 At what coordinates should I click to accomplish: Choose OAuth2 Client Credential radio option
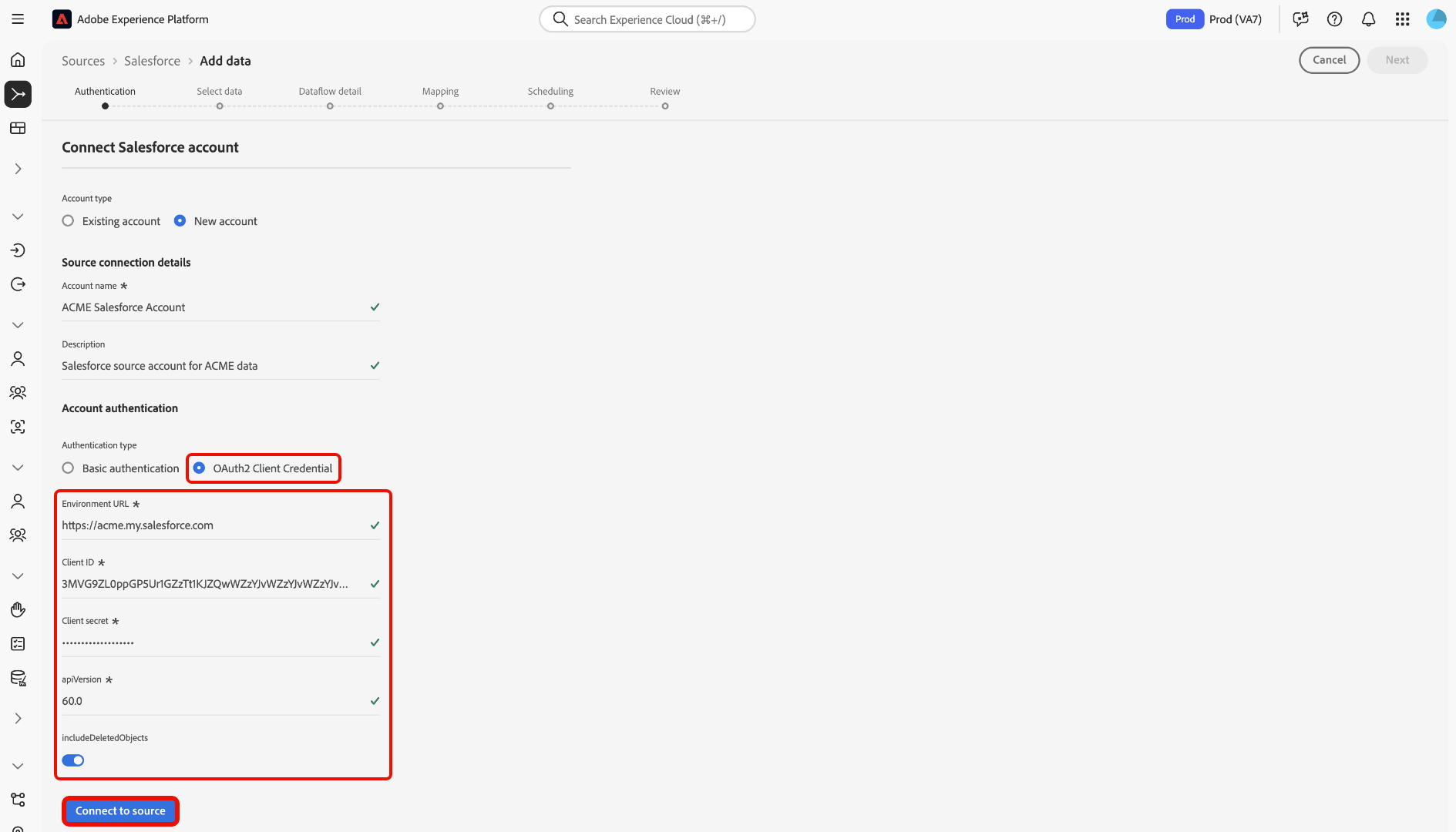pyautogui.click(x=199, y=468)
